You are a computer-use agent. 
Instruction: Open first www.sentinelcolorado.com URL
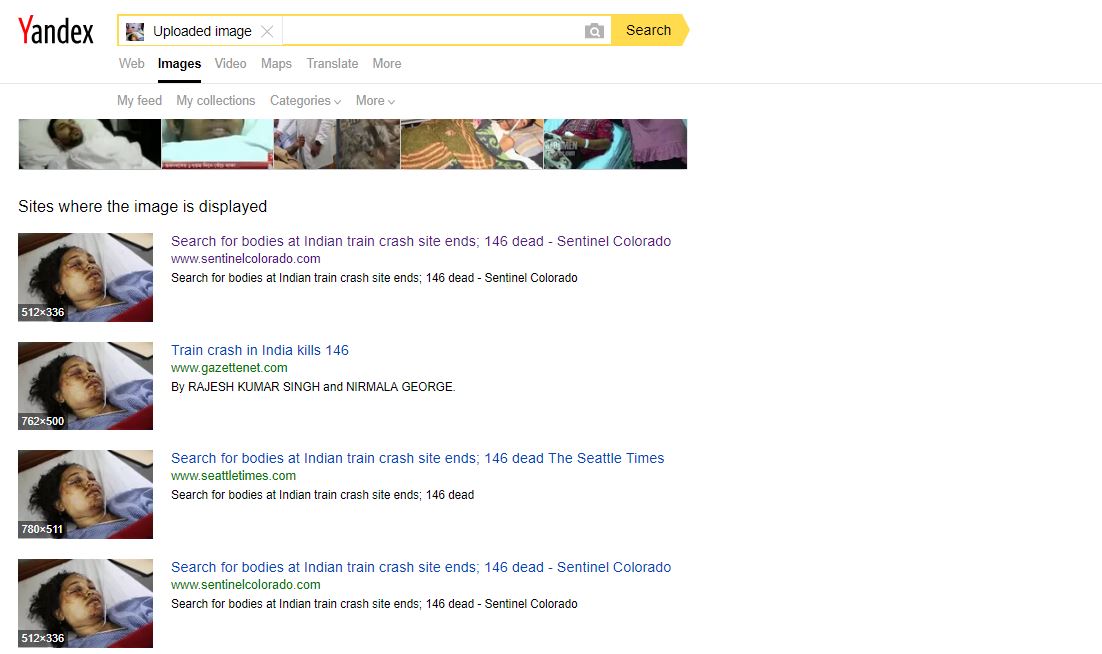[x=245, y=259]
